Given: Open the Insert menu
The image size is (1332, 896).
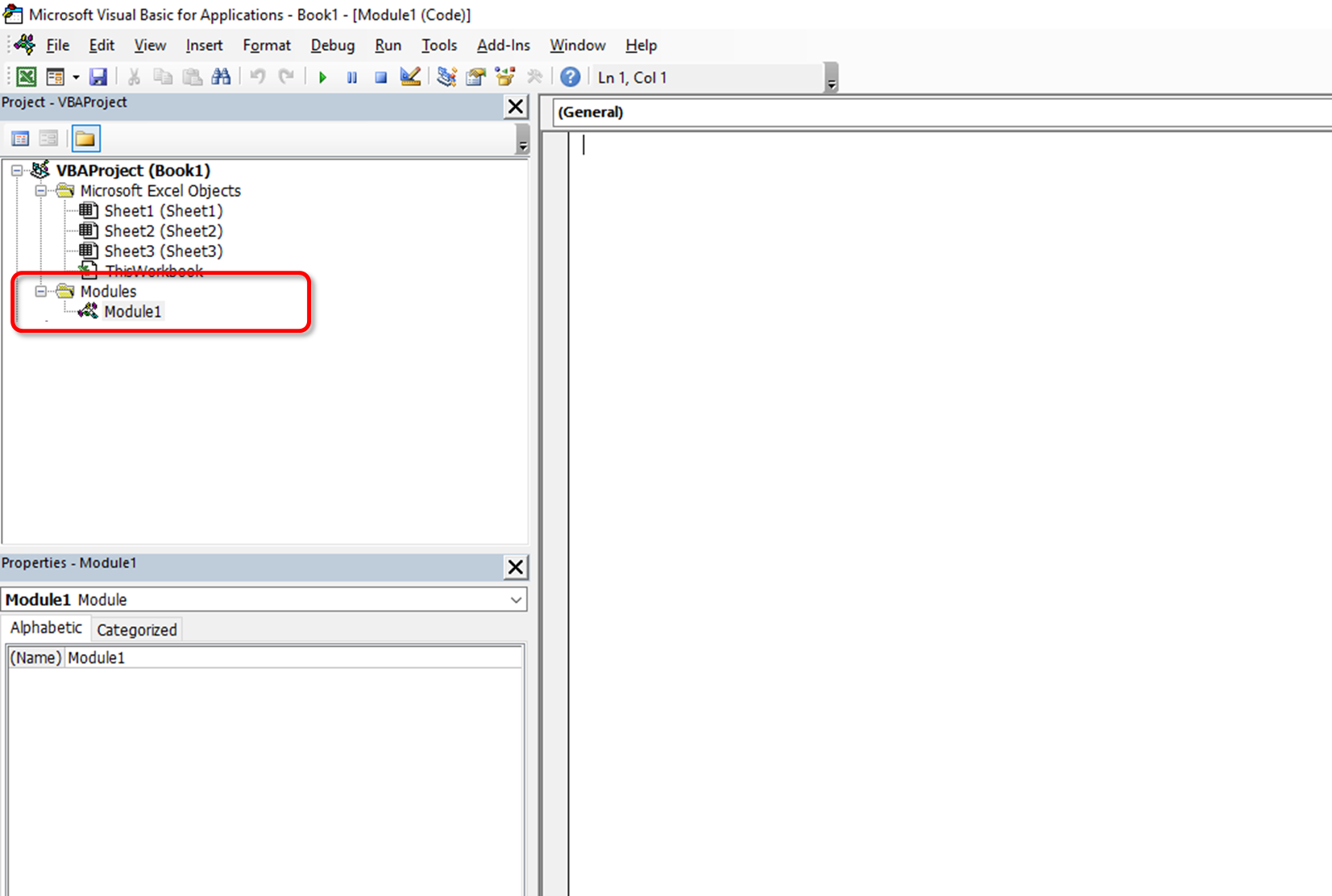Looking at the screenshot, I should (x=204, y=45).
